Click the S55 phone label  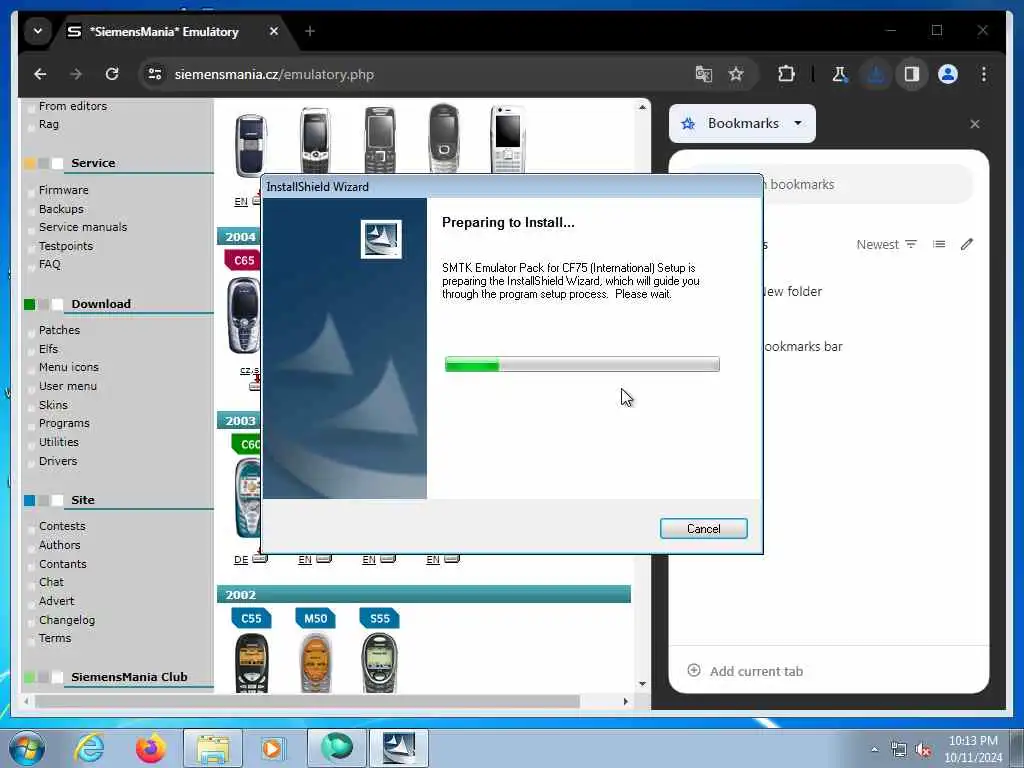379,618
